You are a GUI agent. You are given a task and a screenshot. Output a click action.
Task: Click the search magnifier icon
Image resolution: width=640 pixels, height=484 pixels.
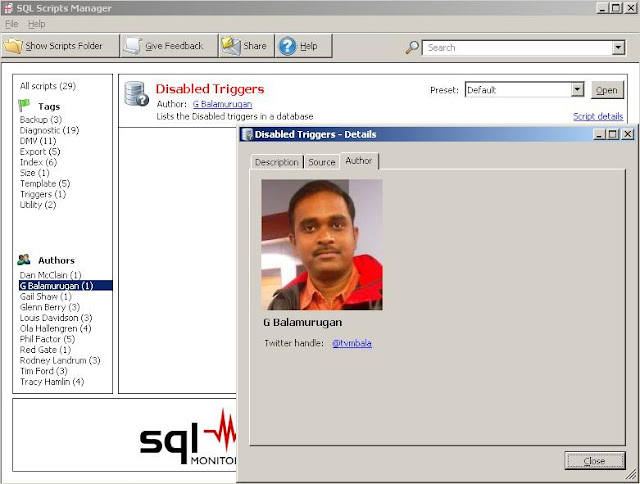[412, 47]
